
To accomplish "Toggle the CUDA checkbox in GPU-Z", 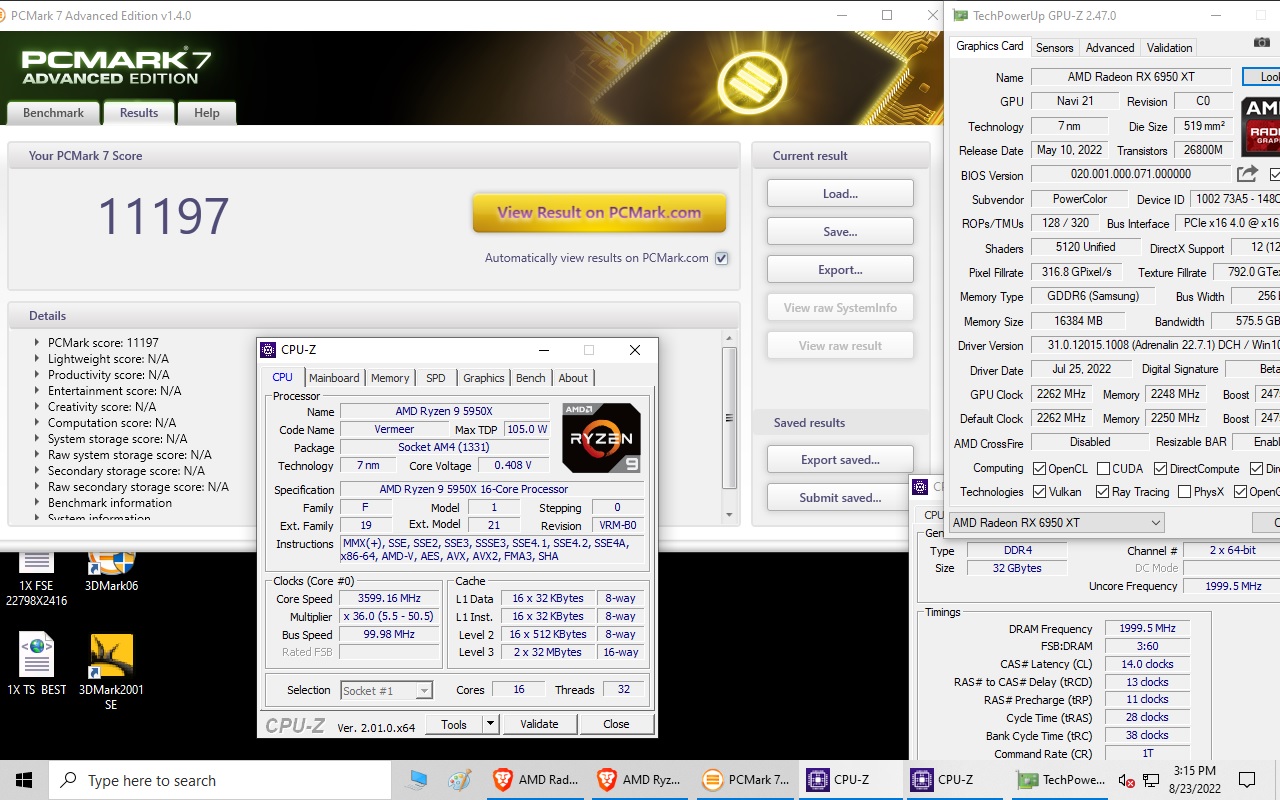I will click(x=1103, y=468).
